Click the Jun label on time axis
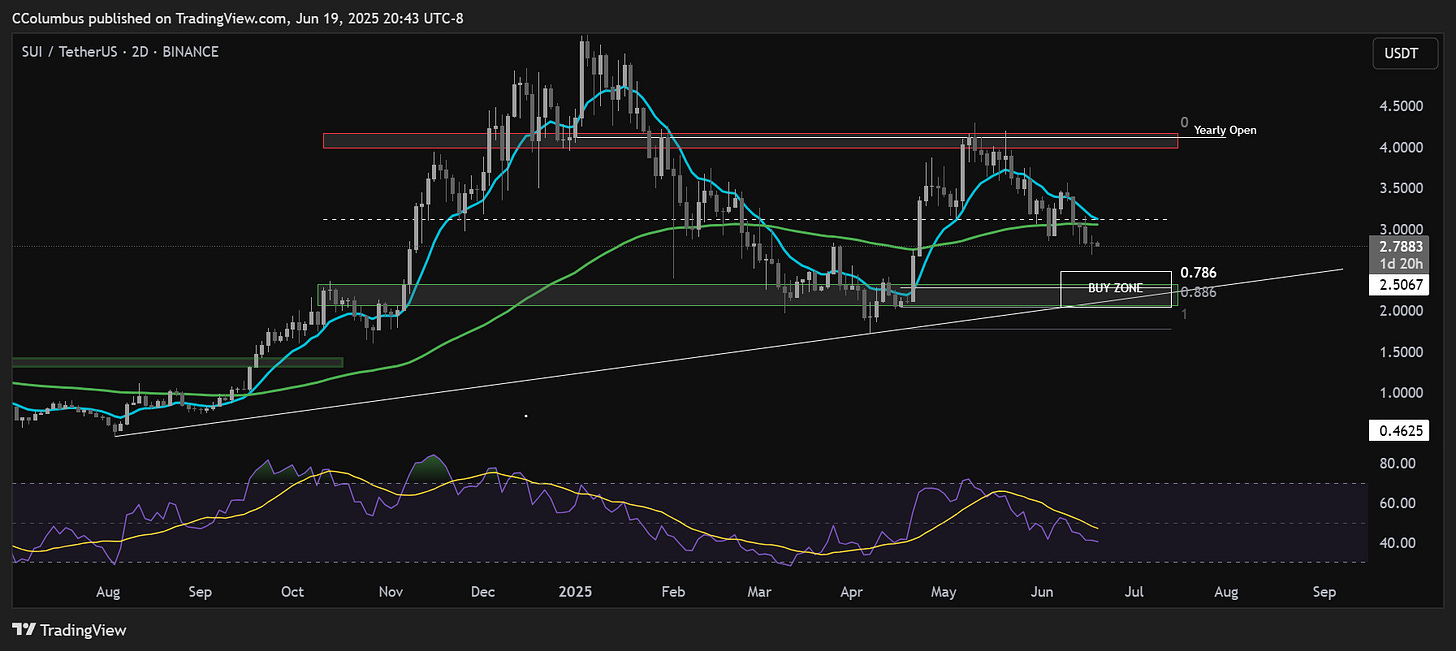Image resolution: width=1456 pixels, height=651 pixels. 1043,592
